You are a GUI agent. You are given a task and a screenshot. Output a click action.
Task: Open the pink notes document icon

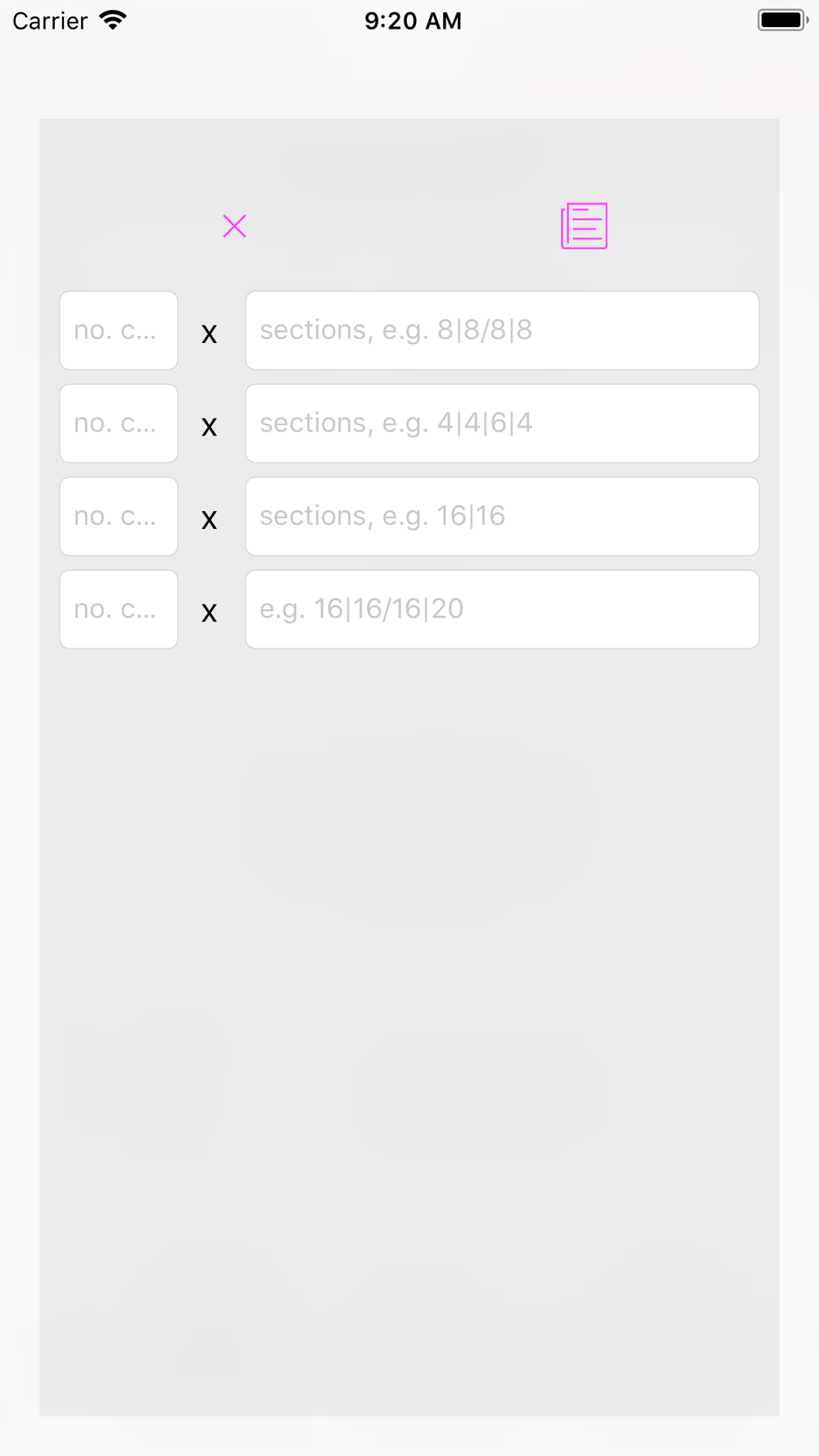(x=584, y=226)
